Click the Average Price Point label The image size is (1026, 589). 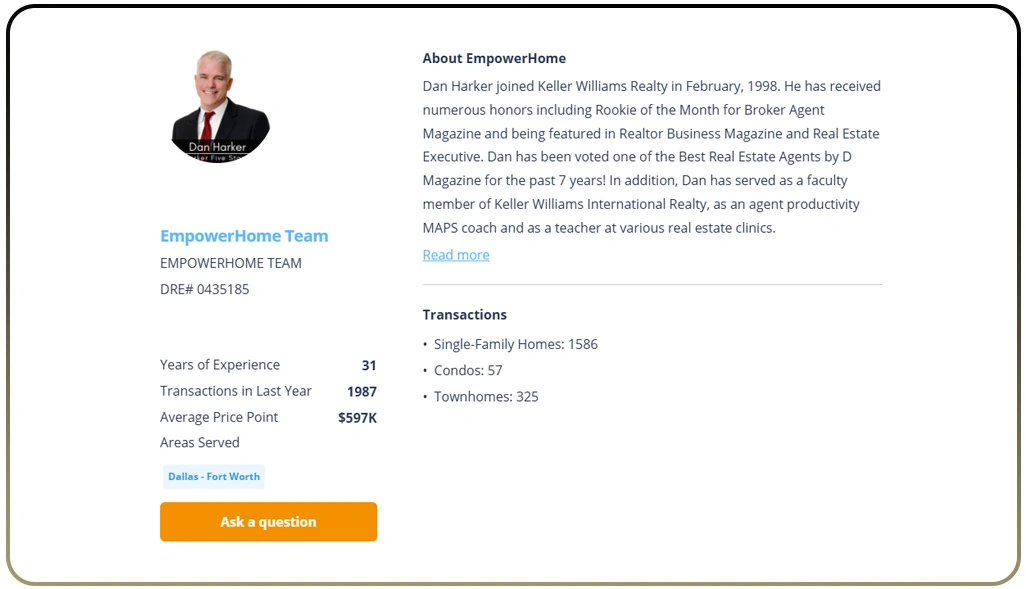219,417
